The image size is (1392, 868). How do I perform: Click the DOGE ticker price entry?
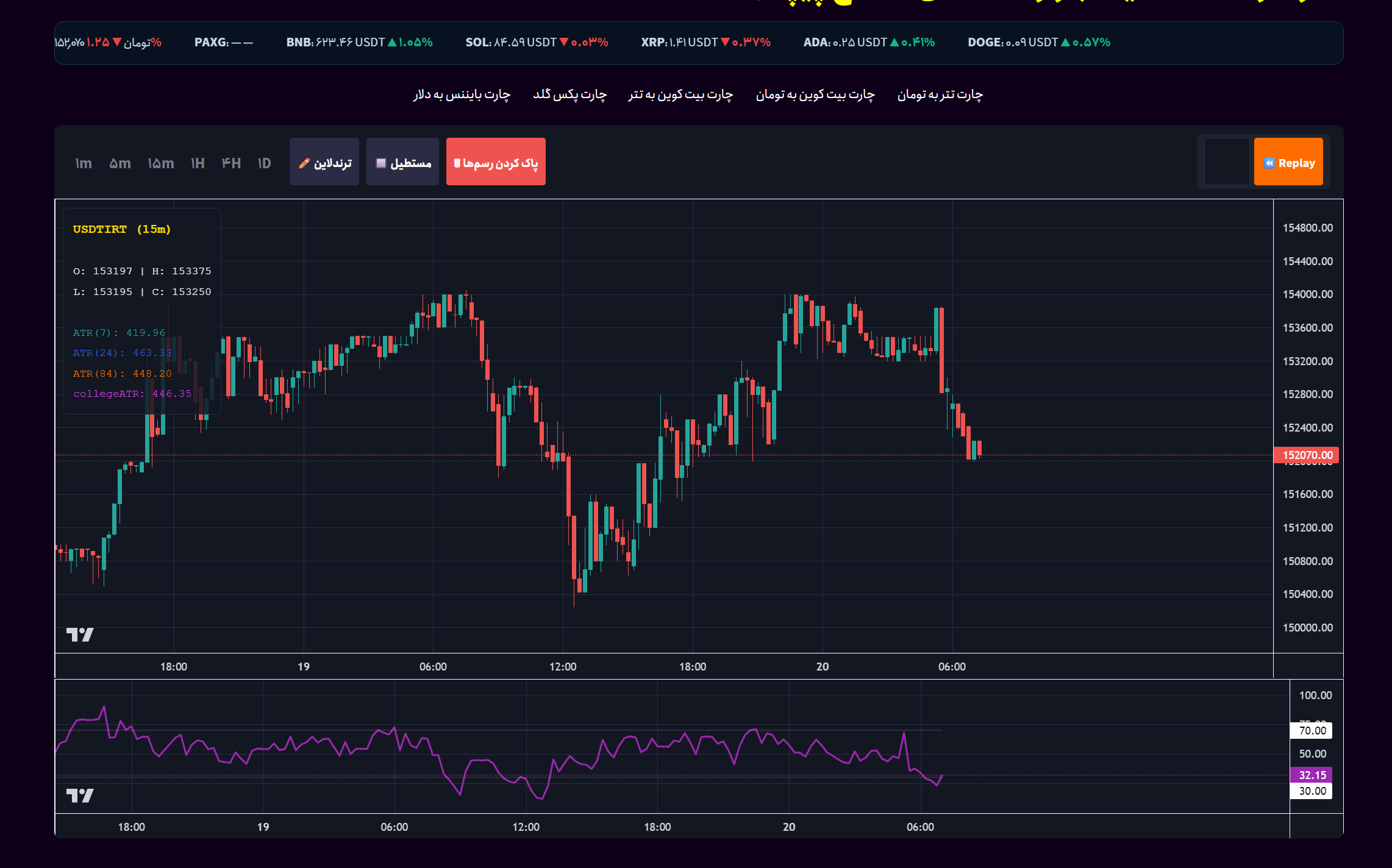(x=1039, y=43)
